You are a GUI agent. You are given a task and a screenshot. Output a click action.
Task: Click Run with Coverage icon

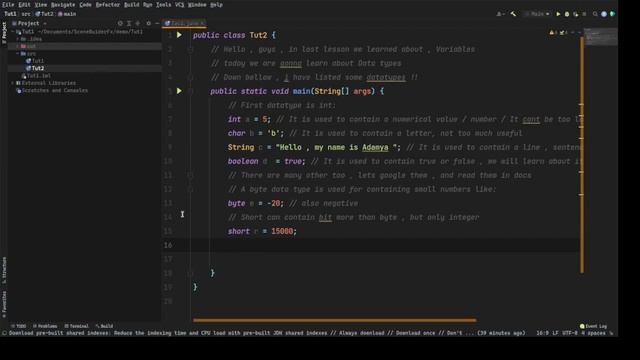click(576, 14)
